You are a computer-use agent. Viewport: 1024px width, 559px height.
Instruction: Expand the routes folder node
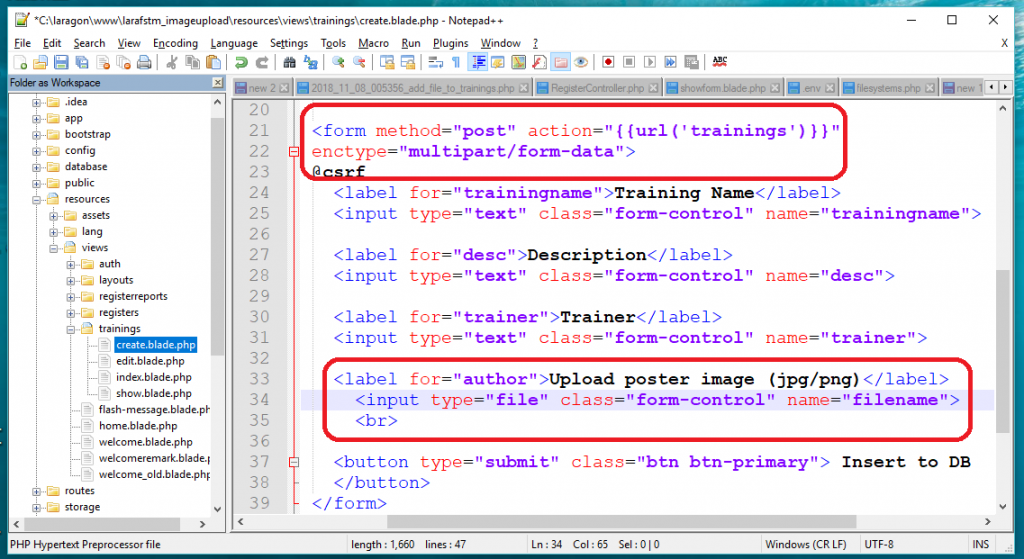coord(37,491)
